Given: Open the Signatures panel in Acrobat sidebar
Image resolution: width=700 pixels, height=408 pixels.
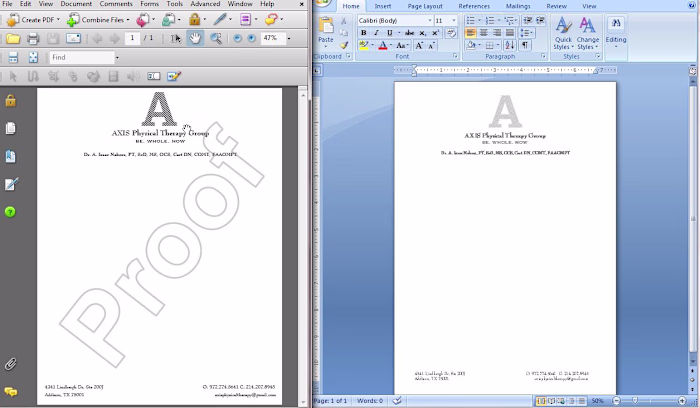Looking at the screenshot, I should [11, 184].
